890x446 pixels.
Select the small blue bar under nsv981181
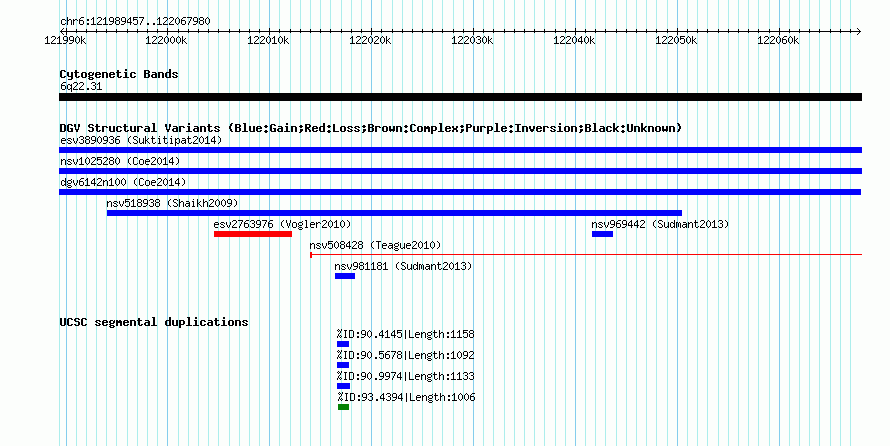pos(345,276)
